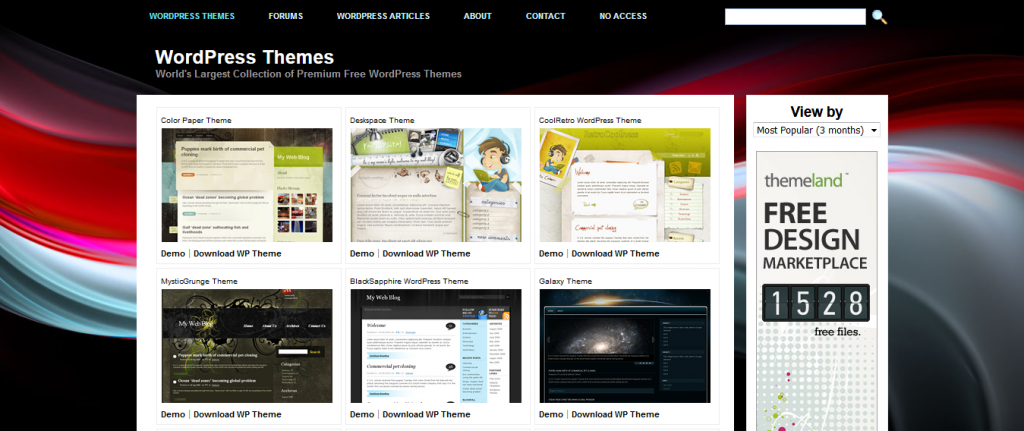1024x431 pixels.
Task: Open the About menu item
Action: coord(477,16)
